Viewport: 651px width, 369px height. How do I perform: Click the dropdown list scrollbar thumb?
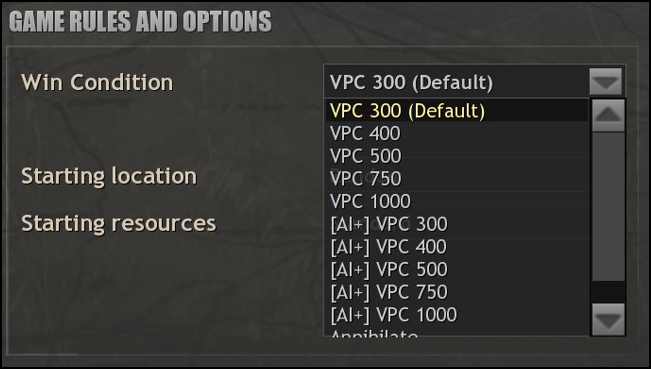(x=608, y=207)
